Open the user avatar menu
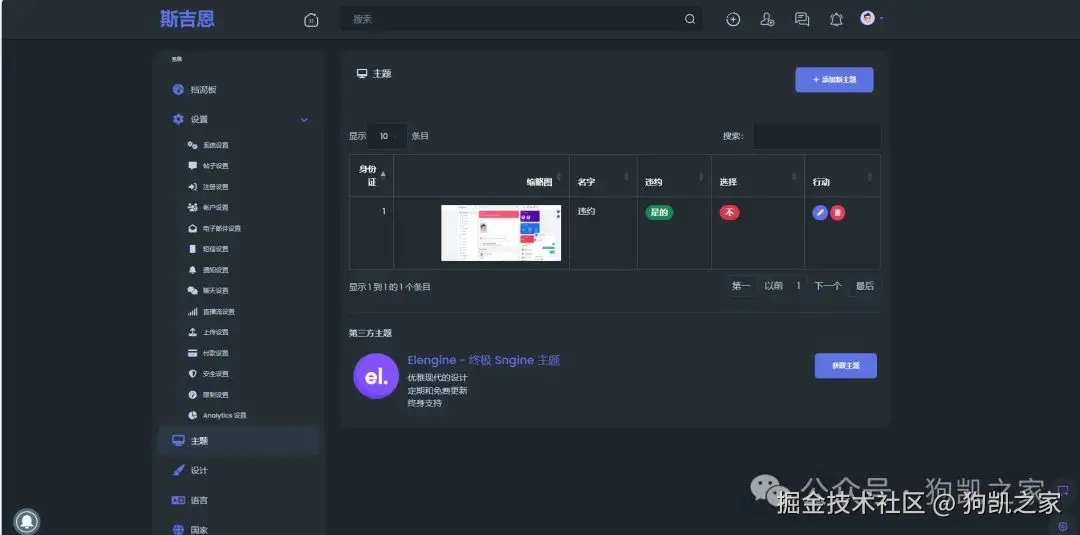This screenshot has width=1080, height=535. point(871,19)
